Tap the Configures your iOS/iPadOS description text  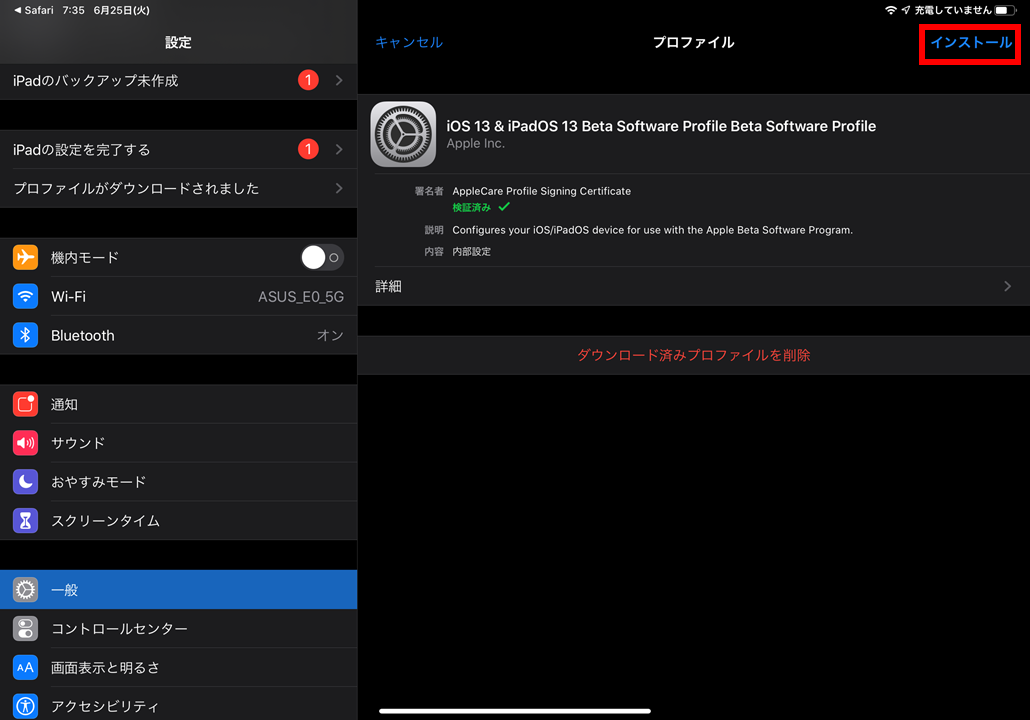[x=652, y=231]
